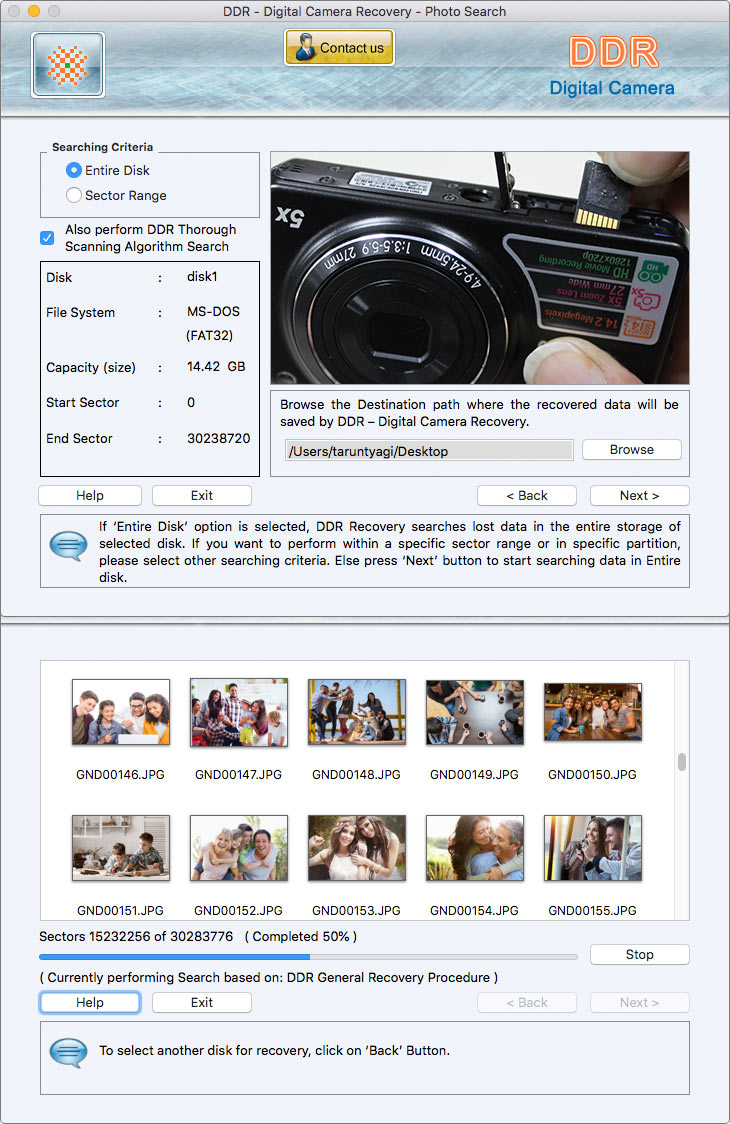This screenshot has height=1124, width=730.
Task: Click the disabled Next > button at bottom
Action: (x=640, y=1002)
